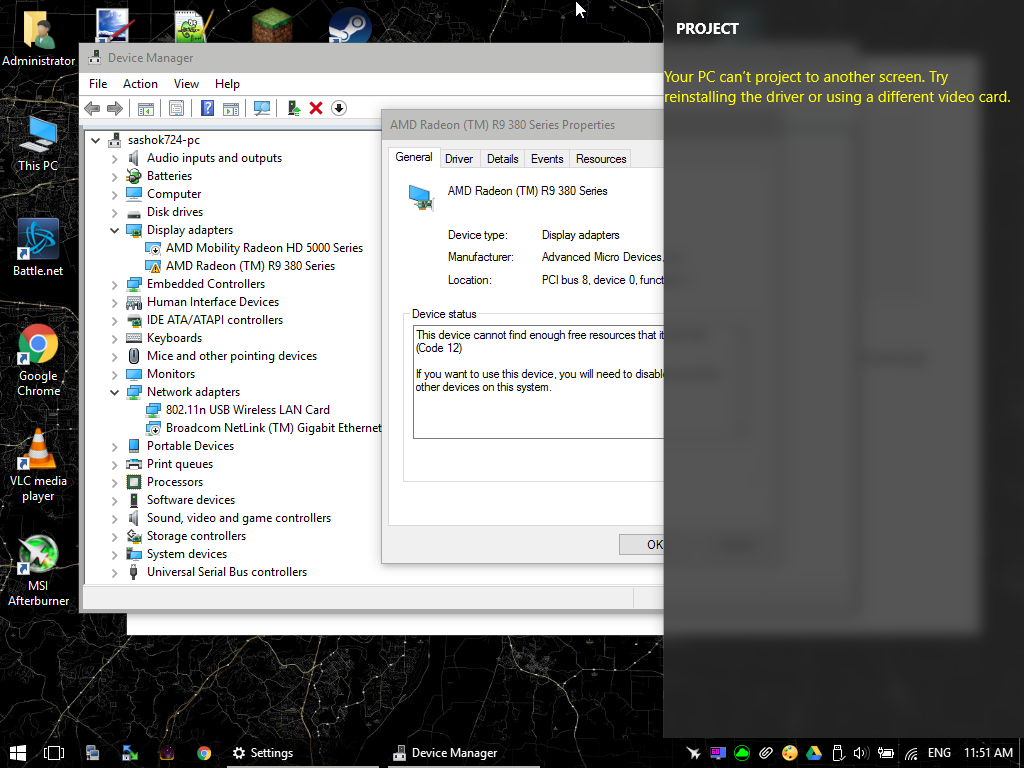Expand the Sound, video and game controllers node
The height and width of the screenshot is (768, 1024).
[x=115, y=518]
